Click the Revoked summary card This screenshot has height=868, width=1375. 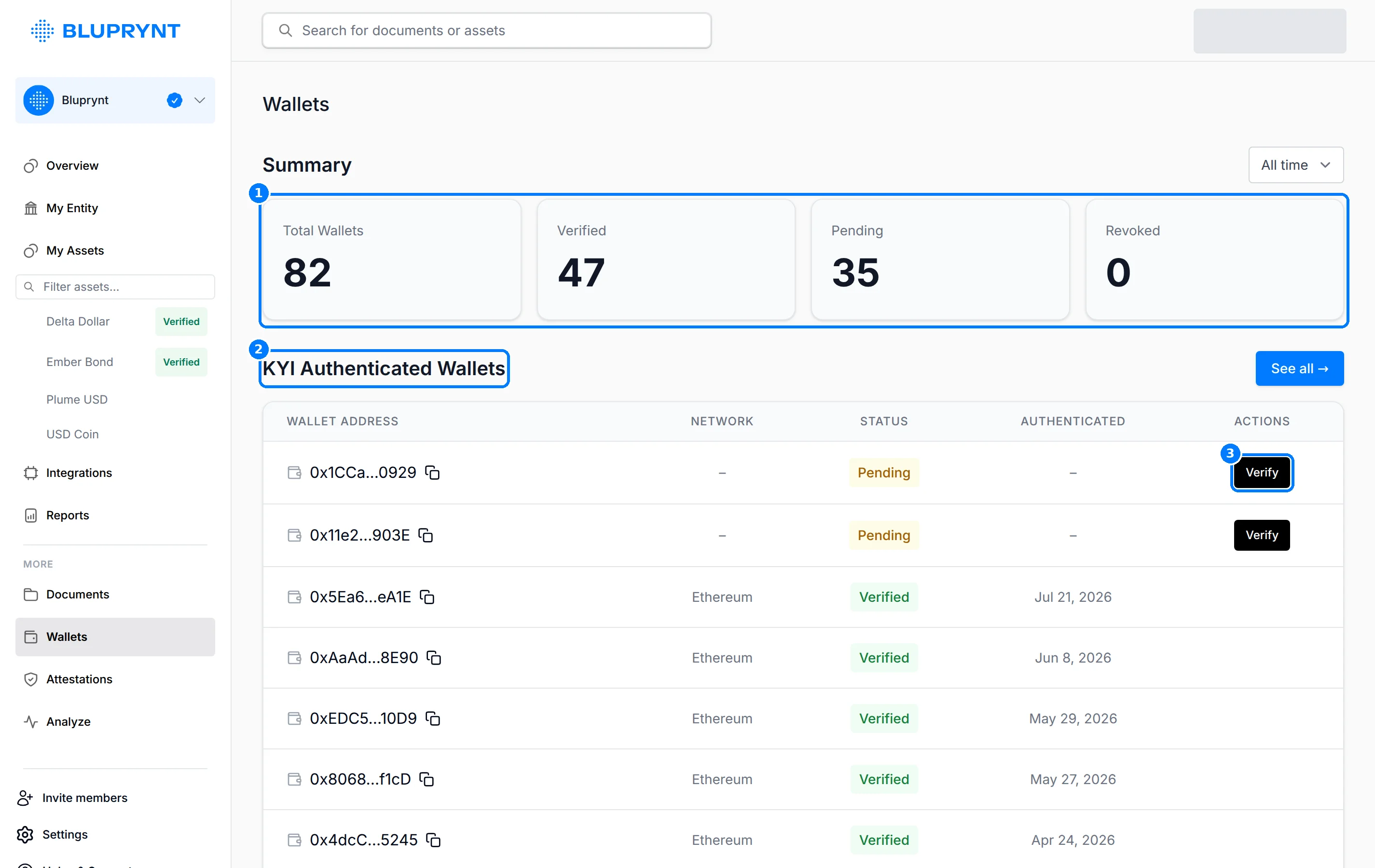click(x=1214, y=259)
